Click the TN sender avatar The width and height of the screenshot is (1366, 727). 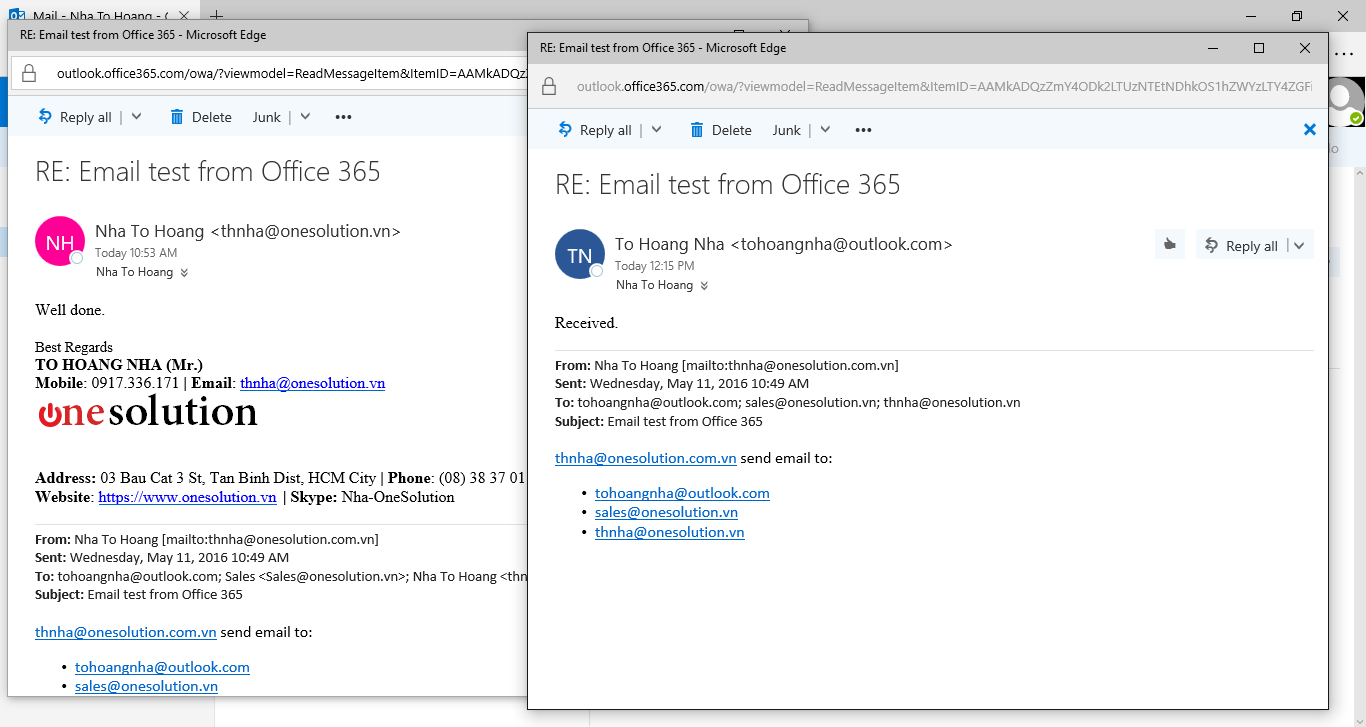579,255
